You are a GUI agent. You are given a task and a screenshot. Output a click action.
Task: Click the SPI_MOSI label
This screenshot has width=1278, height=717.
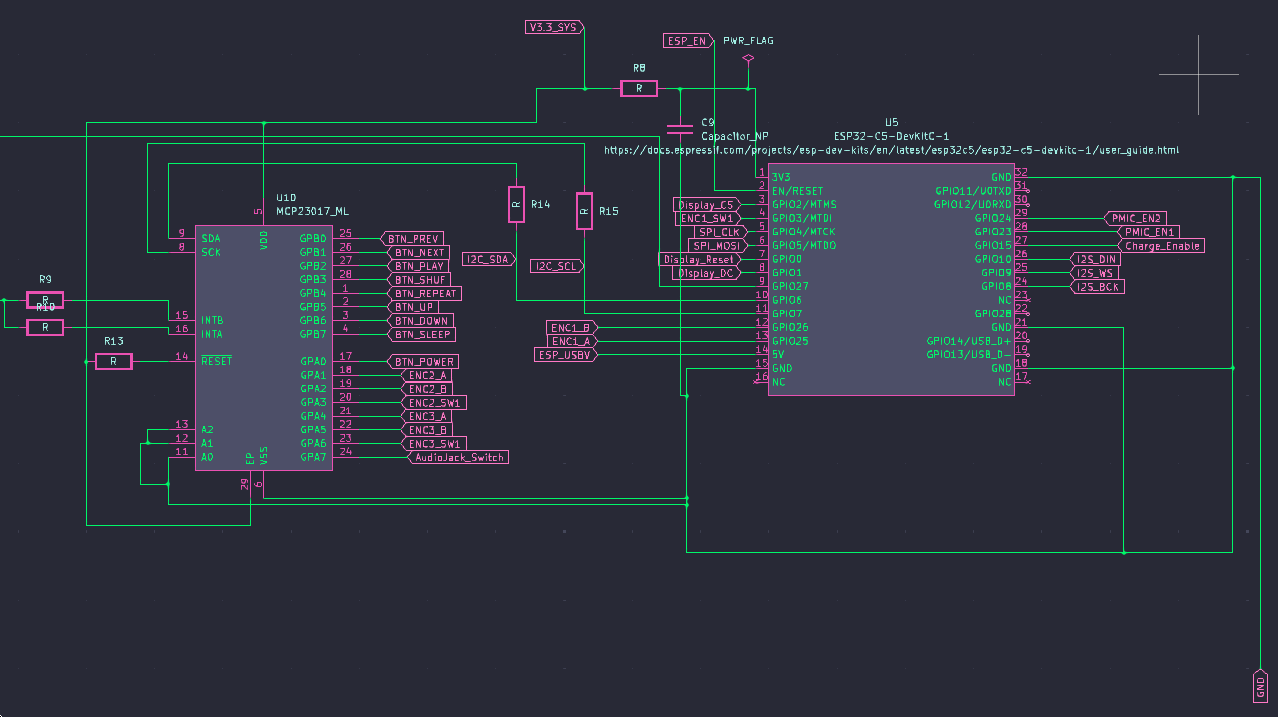tap(715, 245)
